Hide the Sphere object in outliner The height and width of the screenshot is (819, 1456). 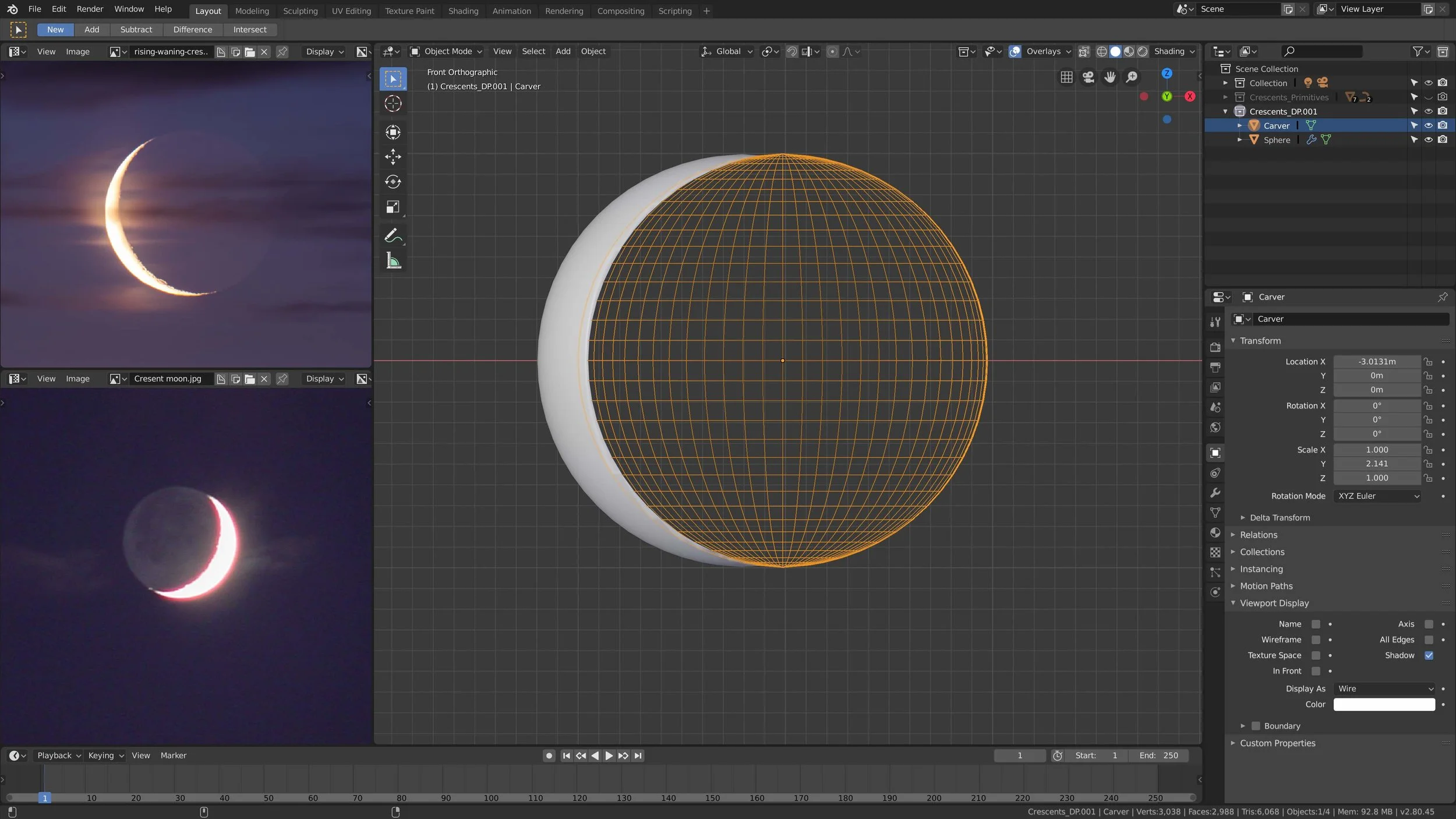(x=1428, y=140)
